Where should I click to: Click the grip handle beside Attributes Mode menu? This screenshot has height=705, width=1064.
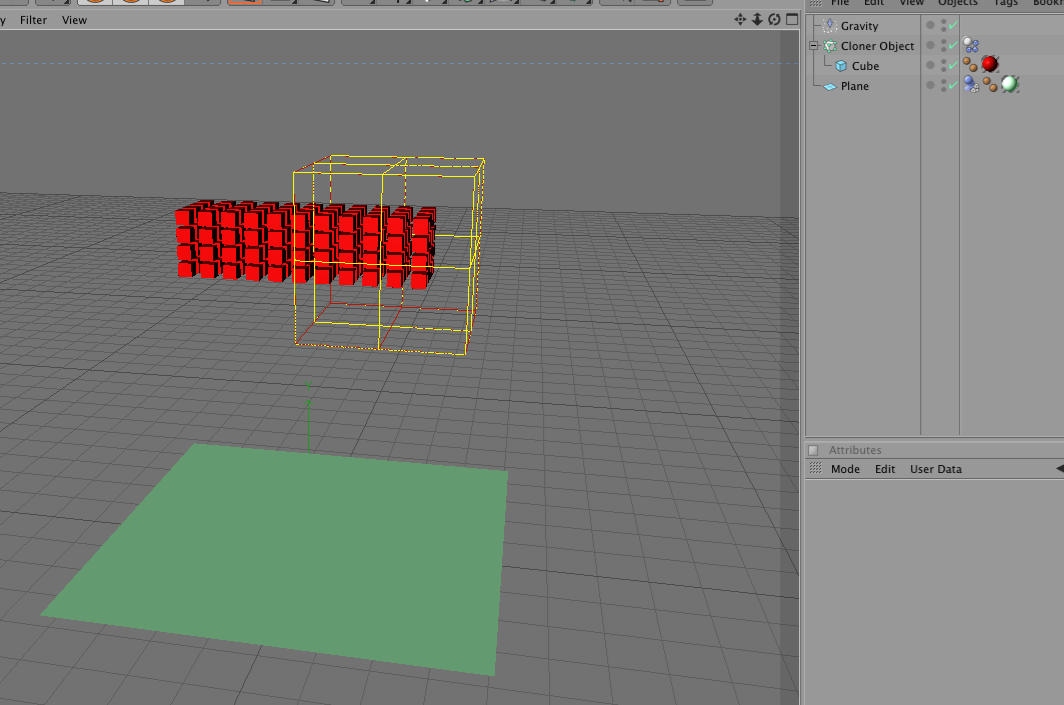[x=816, y=468]
